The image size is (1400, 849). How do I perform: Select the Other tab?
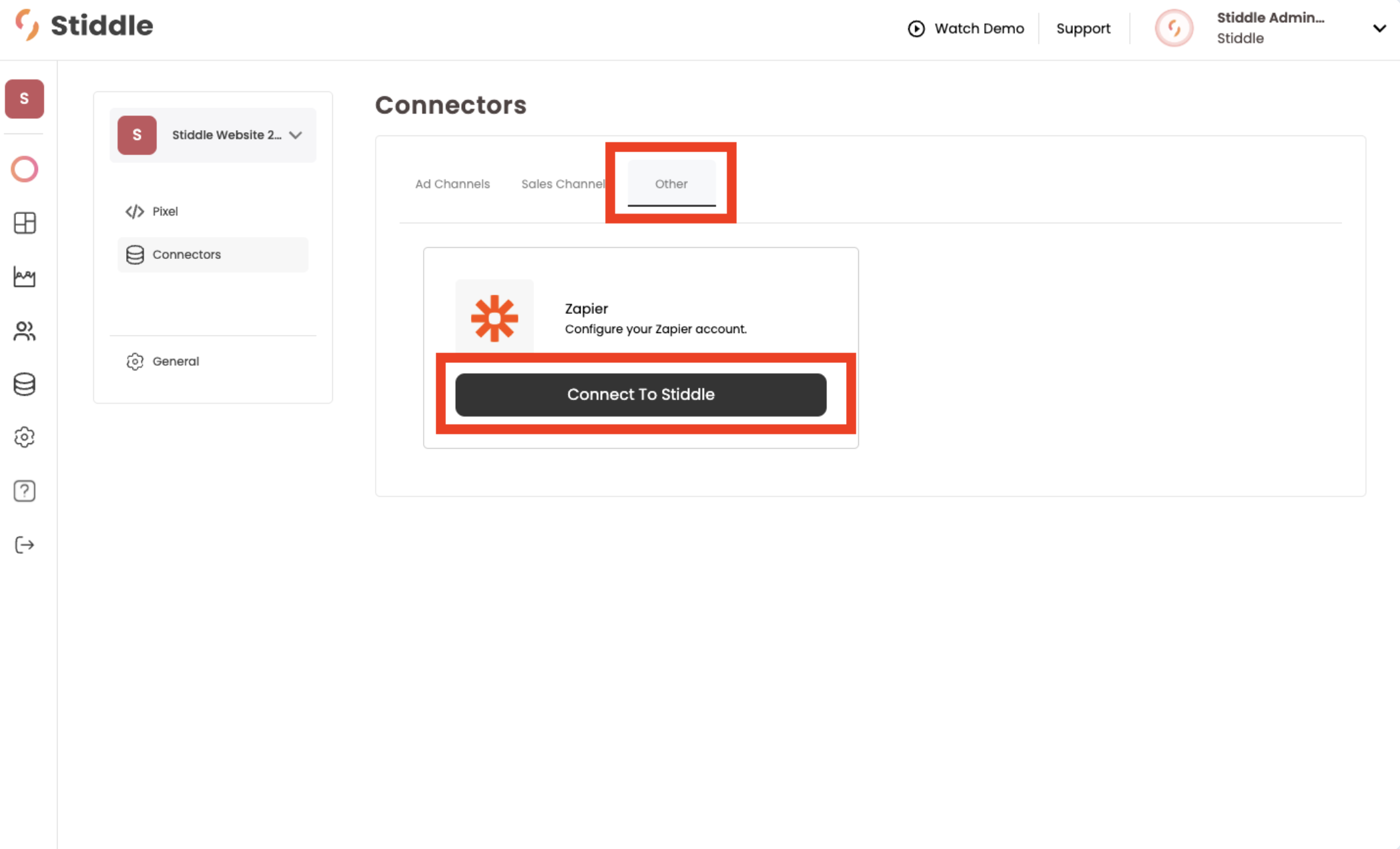pyautogui.click(x=671, y=184)
